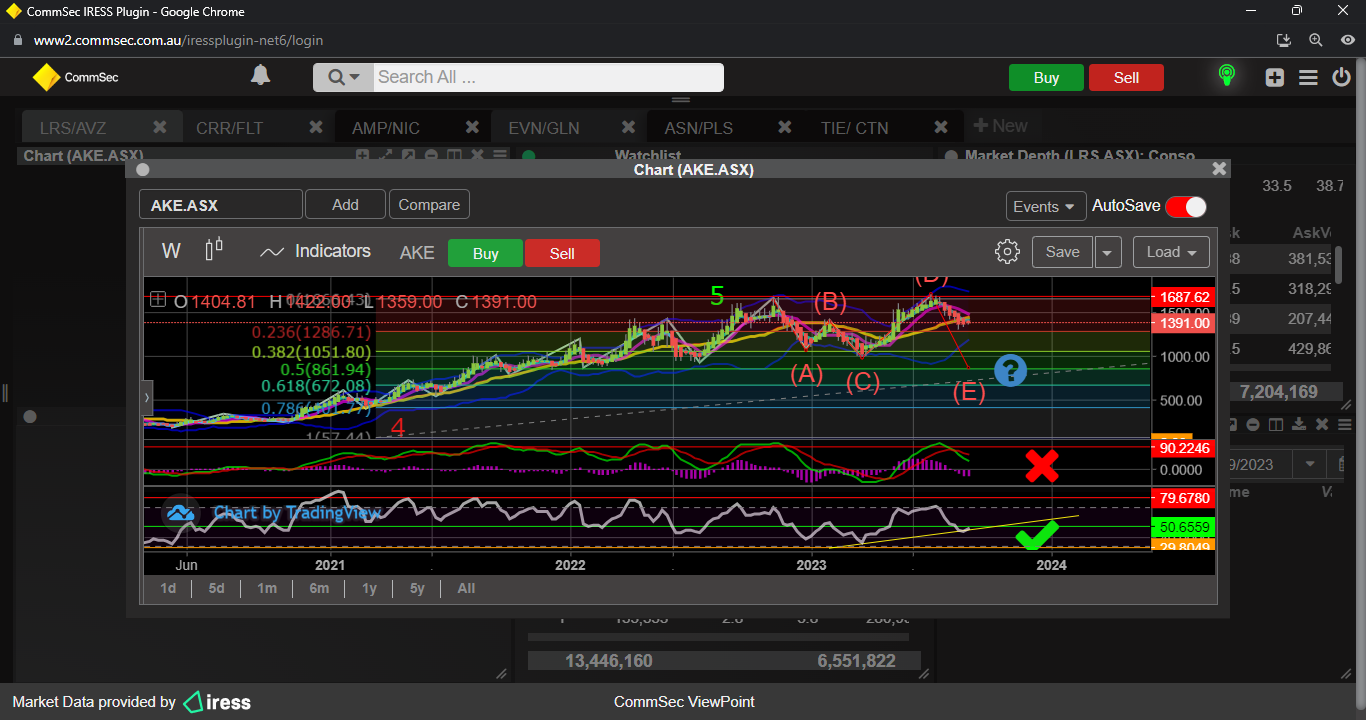Viewport: 1366px width, 720px height.
Task: Click the chart Save button
Action: click(x=1062, y=252)
